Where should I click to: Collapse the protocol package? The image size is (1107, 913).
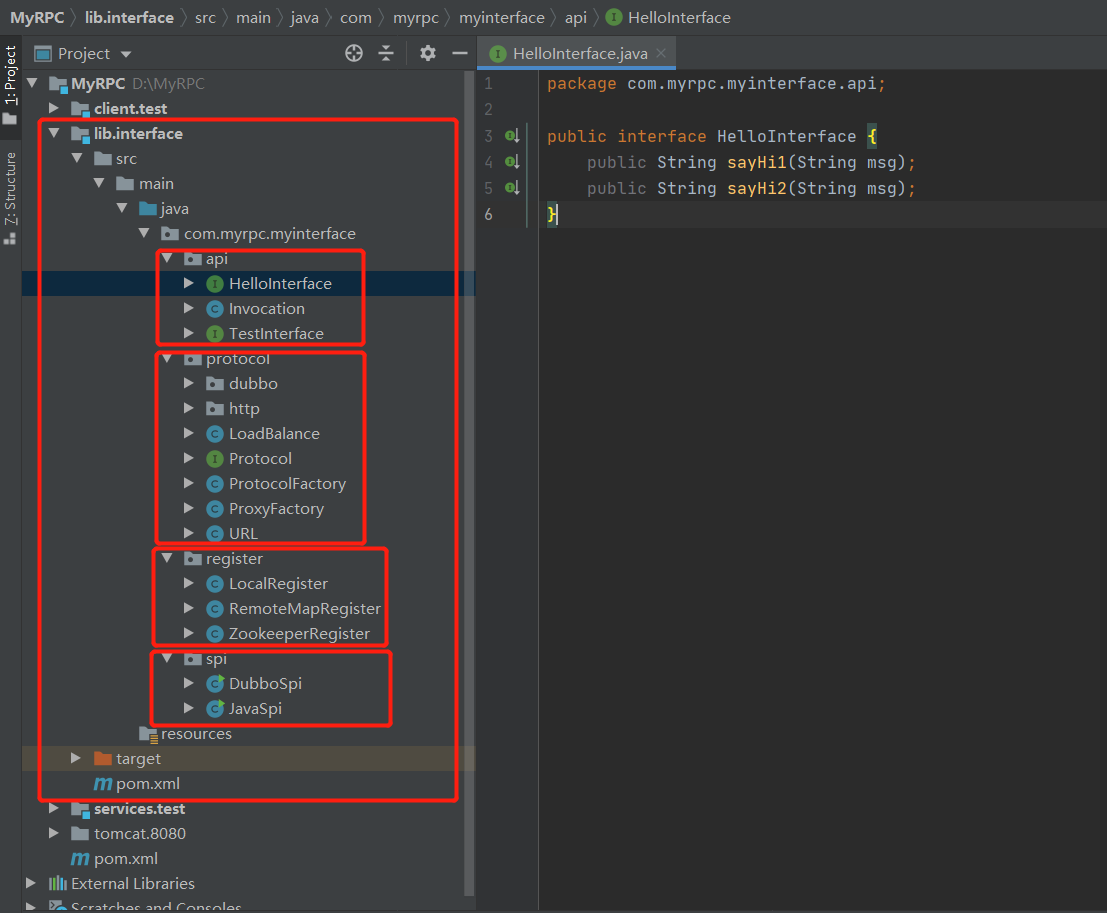click(x=168, y=359)
